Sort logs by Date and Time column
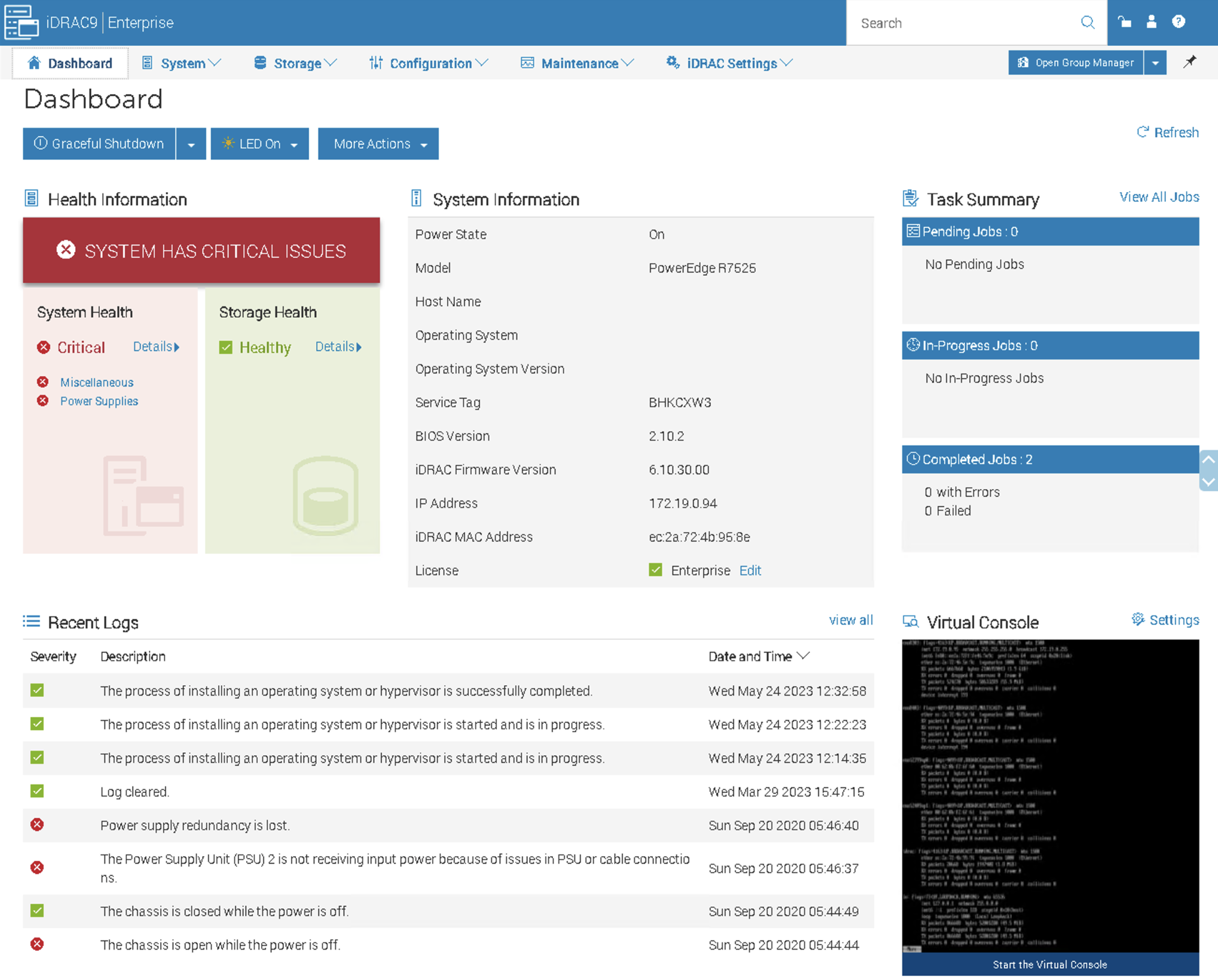 pyautogui.click(x=759, y=656)
